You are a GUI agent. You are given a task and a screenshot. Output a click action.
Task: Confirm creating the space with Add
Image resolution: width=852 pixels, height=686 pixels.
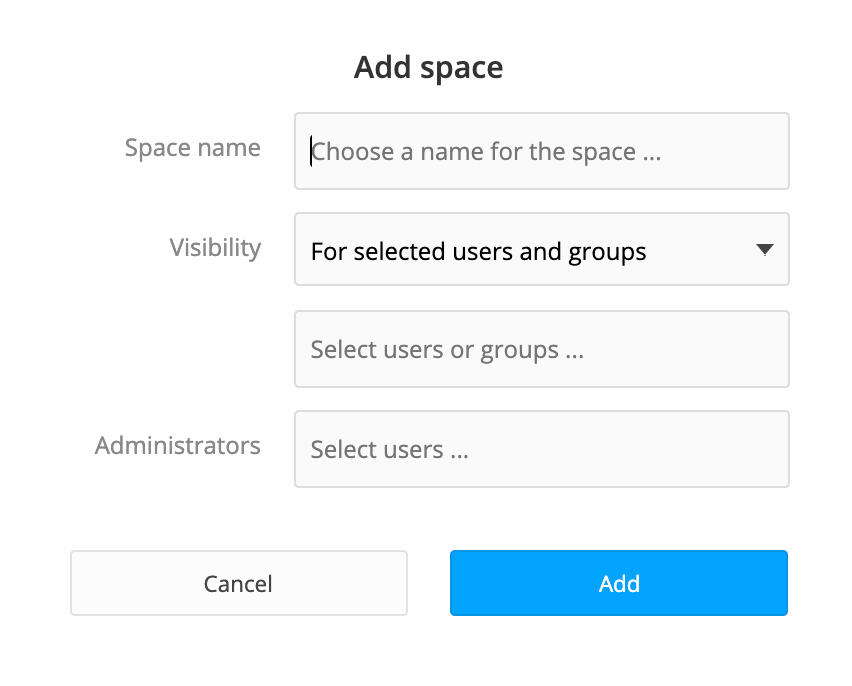[619, 583]
